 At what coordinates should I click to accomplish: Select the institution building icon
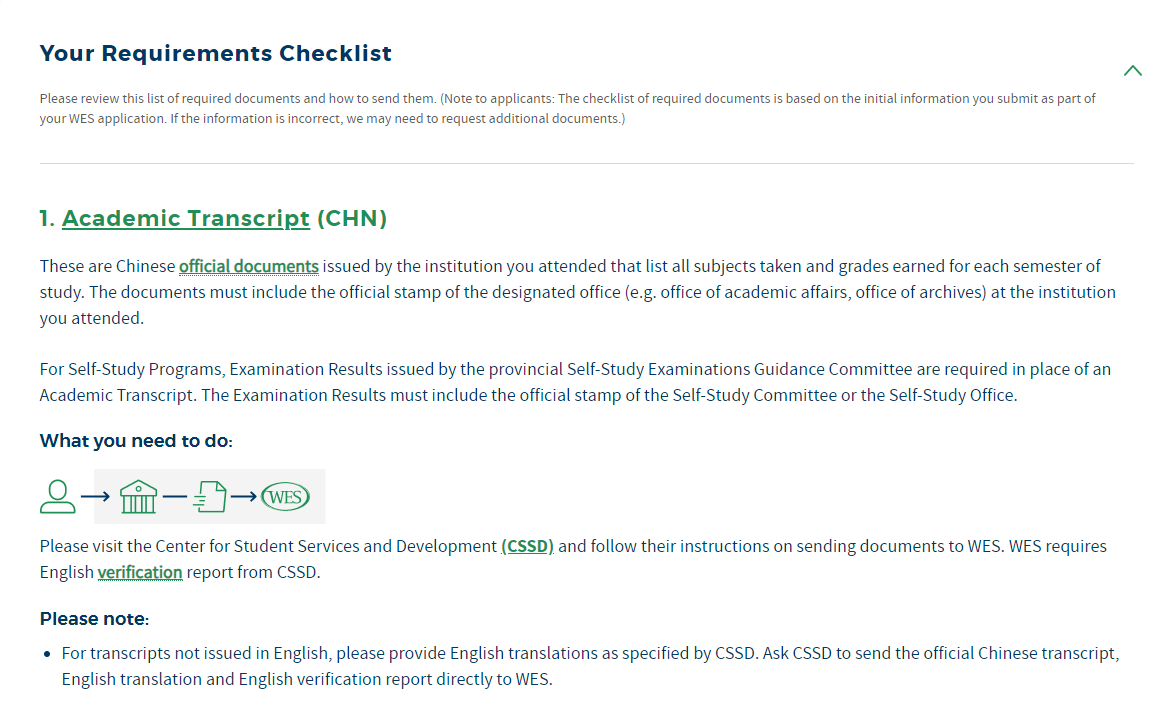click(x=138, y=496)
